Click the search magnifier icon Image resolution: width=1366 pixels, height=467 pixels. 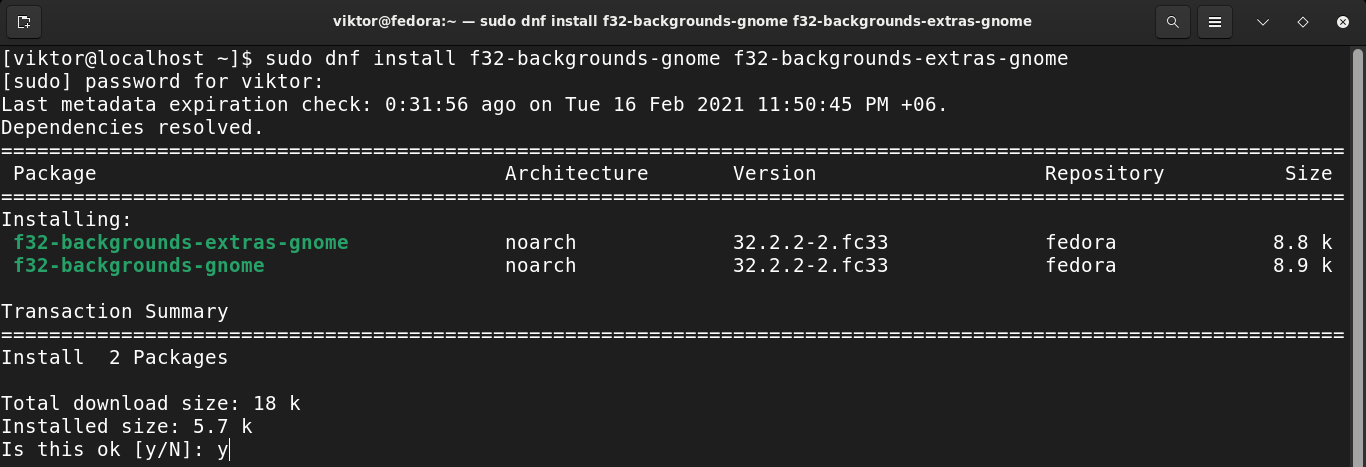pos(1173,21)
